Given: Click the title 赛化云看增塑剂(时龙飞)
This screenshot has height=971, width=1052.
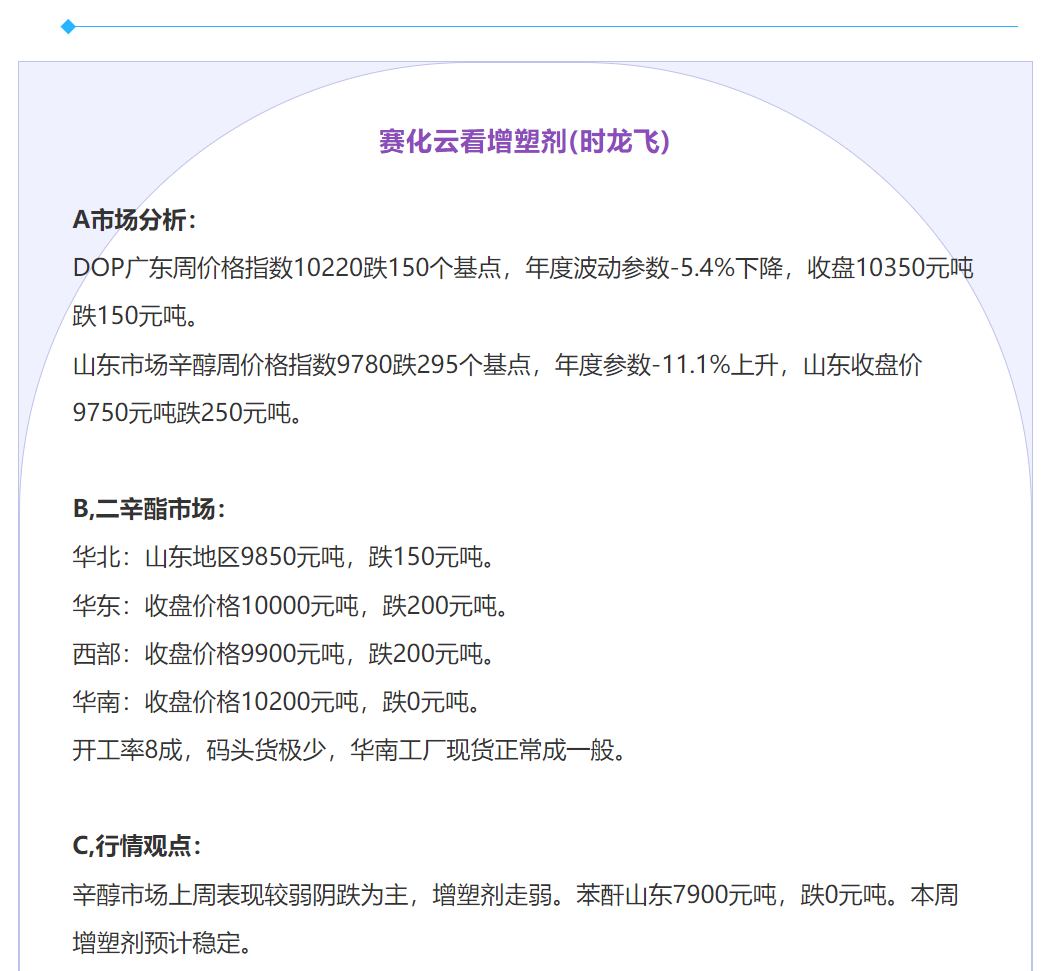Looking at the screenshot, I should (x=524, y=142).
